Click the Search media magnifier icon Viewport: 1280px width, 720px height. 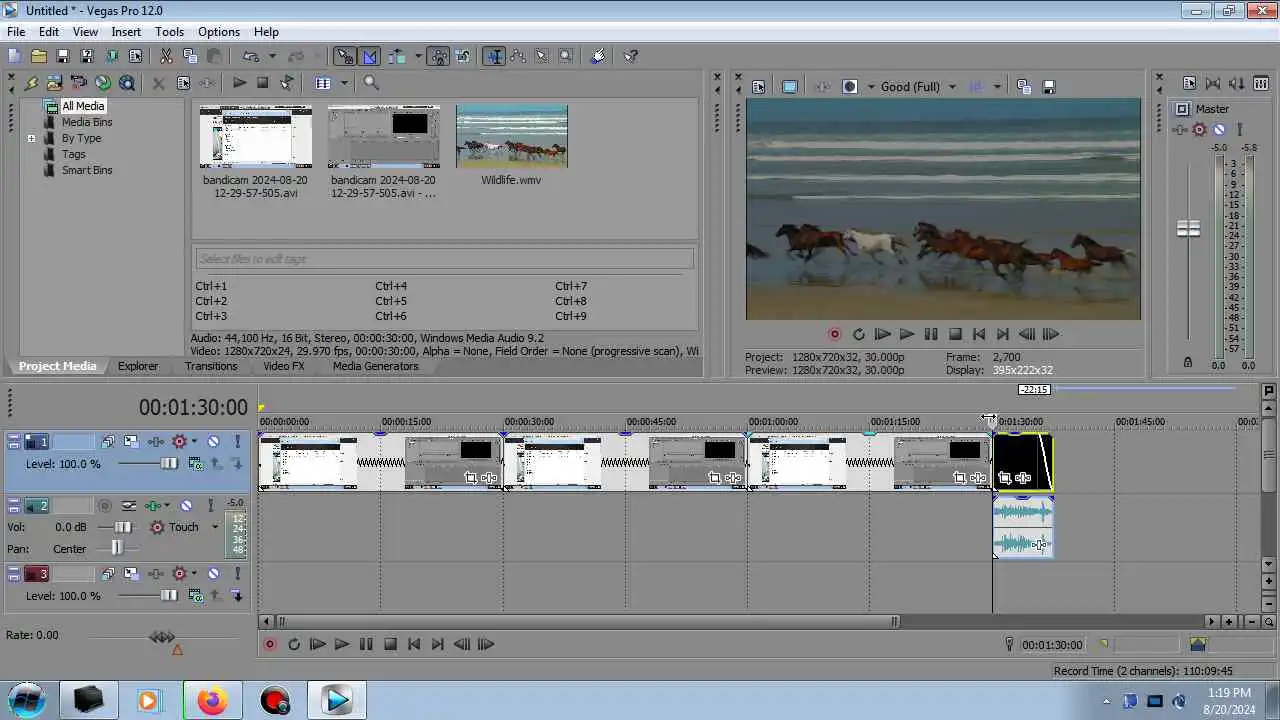pyautogui.click(x=371, y=83)
